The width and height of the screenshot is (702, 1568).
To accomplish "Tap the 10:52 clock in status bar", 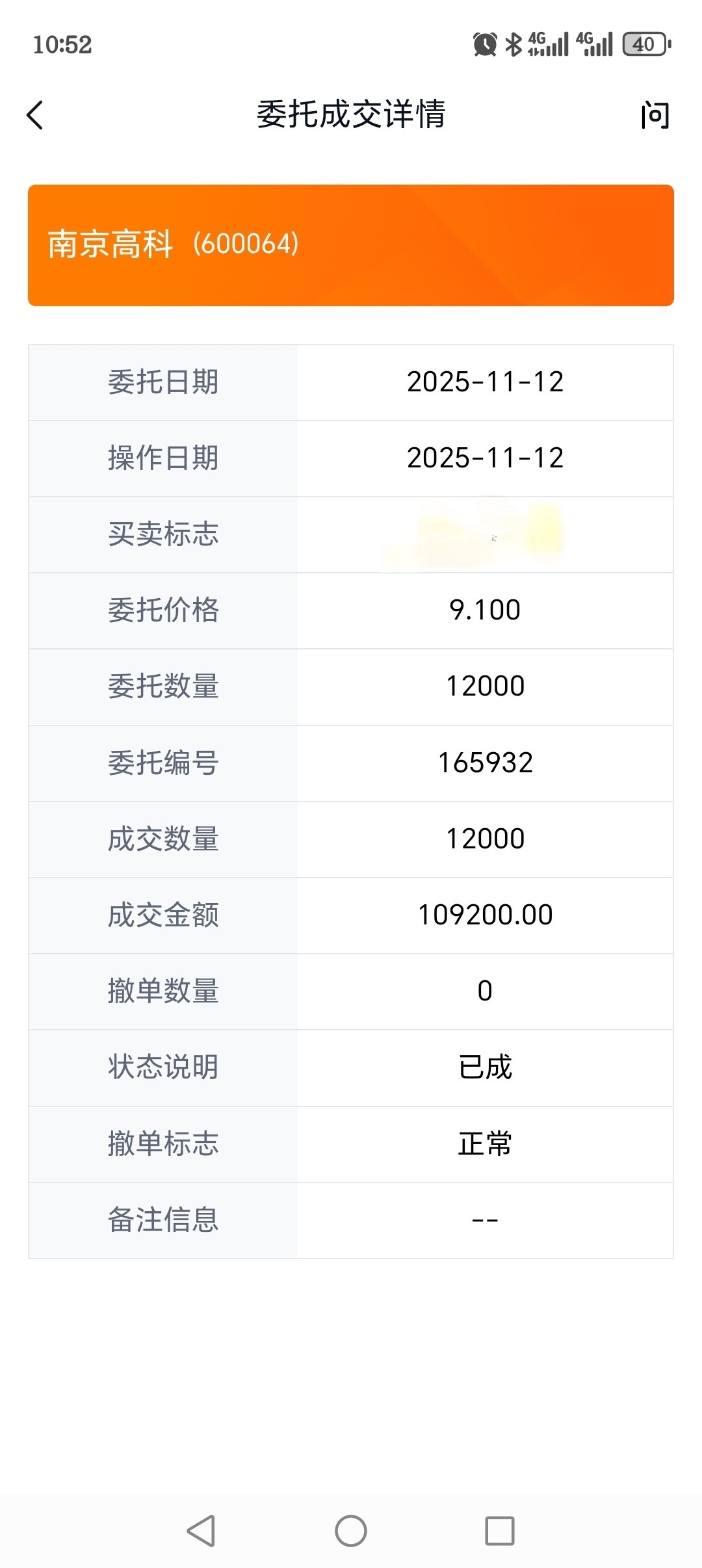I will (62, 45).
